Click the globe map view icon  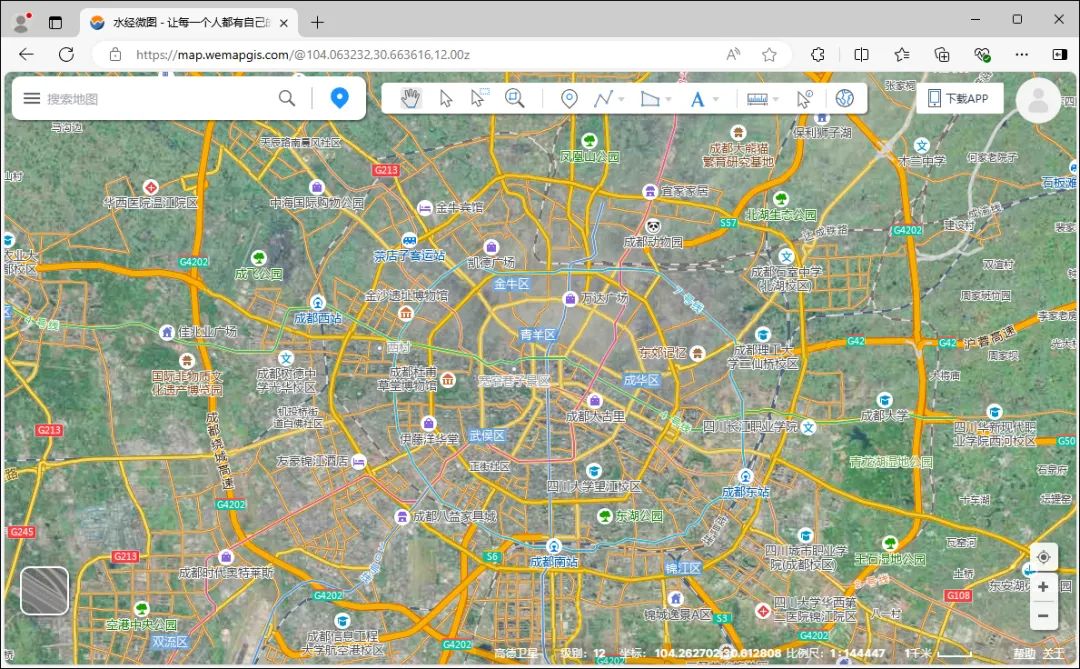click(845, 99)
